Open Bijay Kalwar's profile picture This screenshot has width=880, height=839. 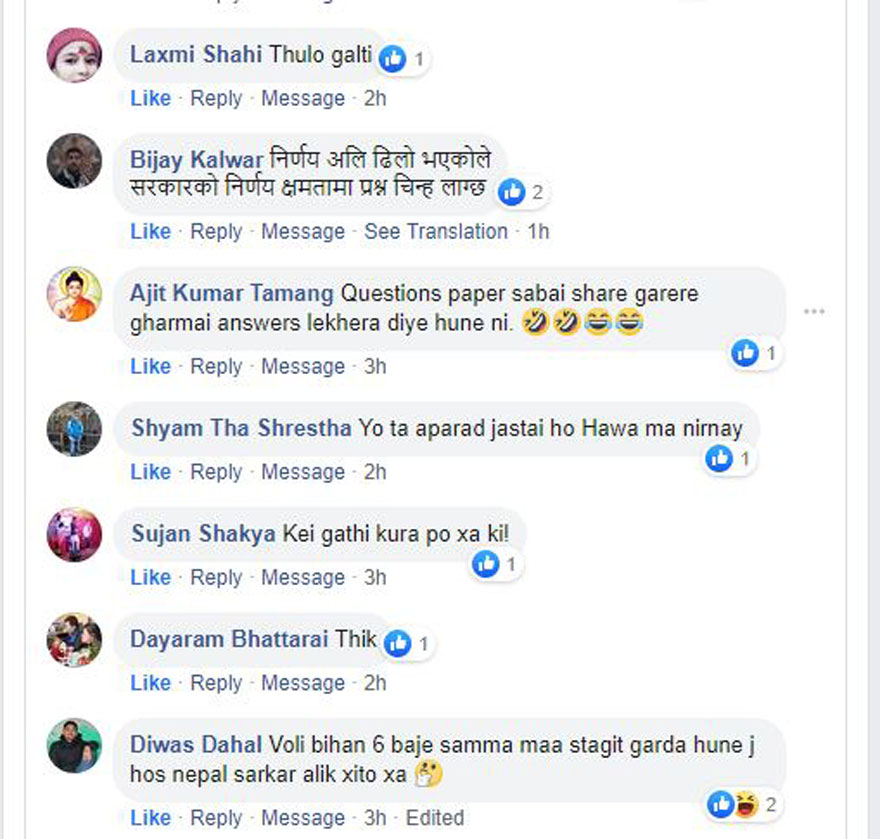74,160
